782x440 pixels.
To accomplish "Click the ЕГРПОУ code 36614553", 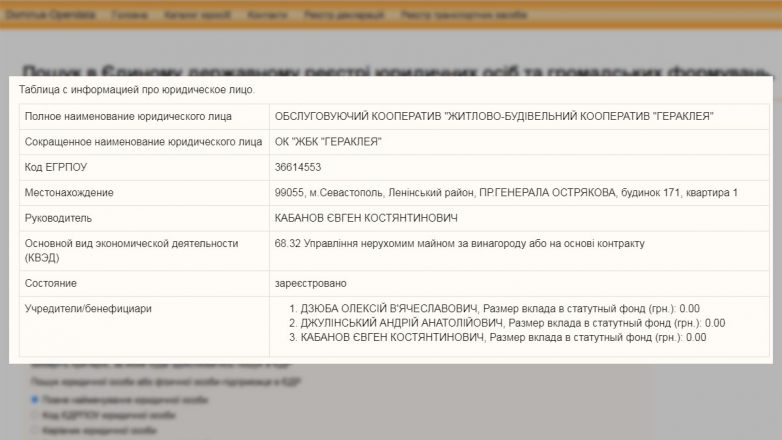I will (x=298, y=167).
